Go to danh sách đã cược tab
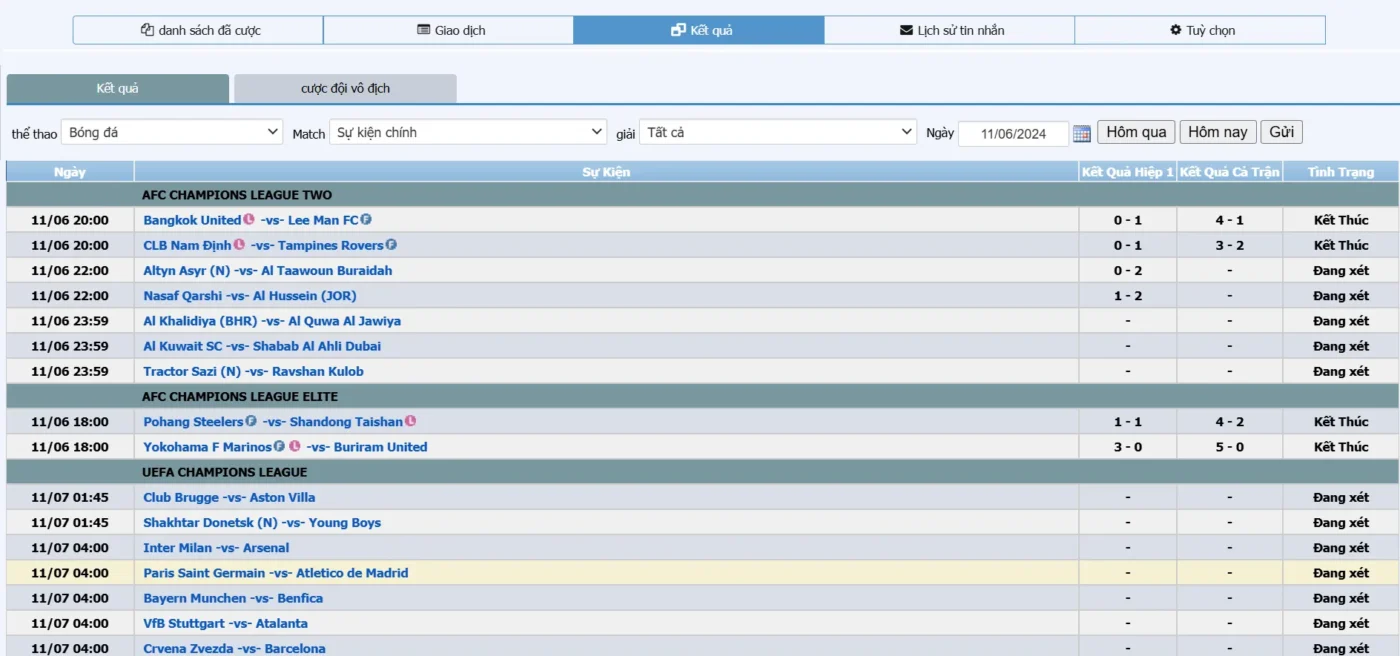1400x656 pixels. 198,30
